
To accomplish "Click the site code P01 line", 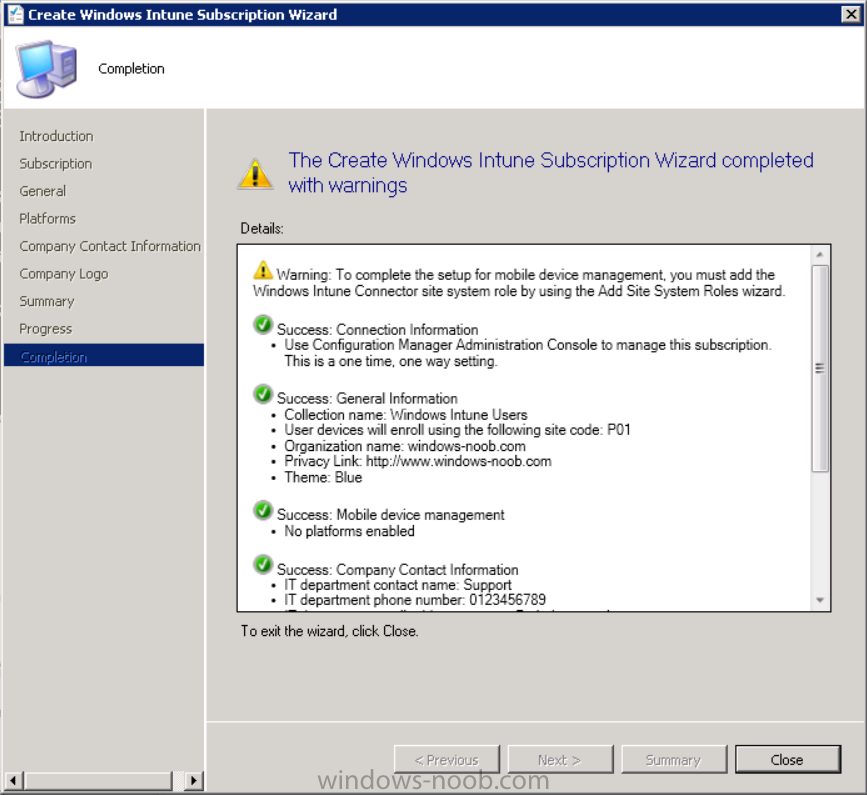I will [457, 430].
